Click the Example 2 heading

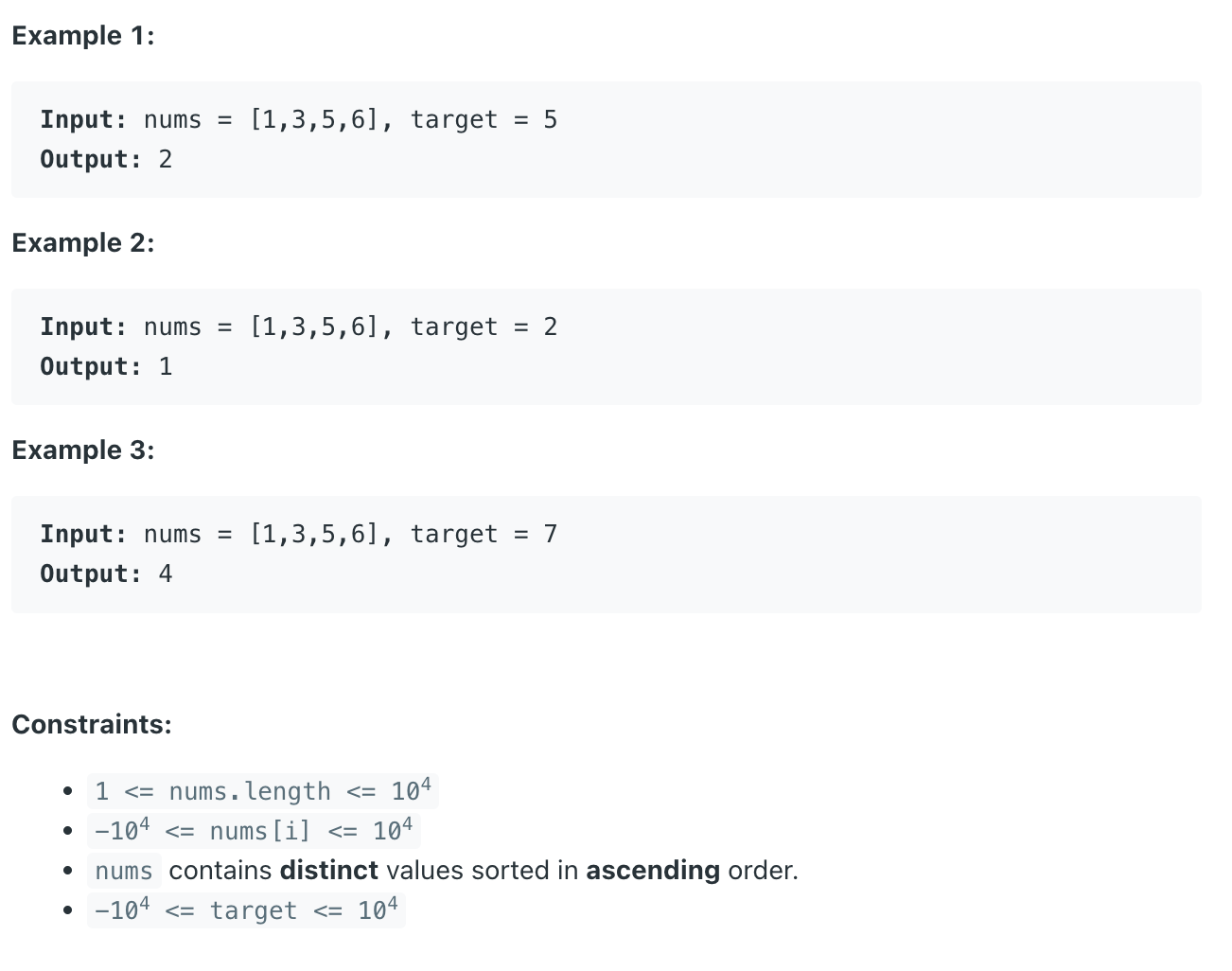click(x=83, y=243)
